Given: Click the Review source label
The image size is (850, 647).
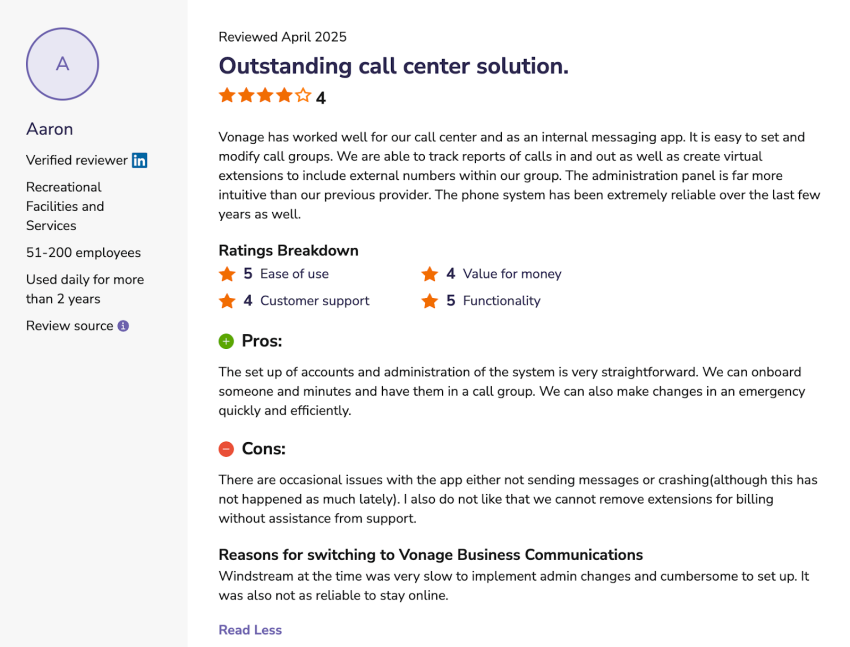Looking at the screenshot, I should (x=69, y=326).
